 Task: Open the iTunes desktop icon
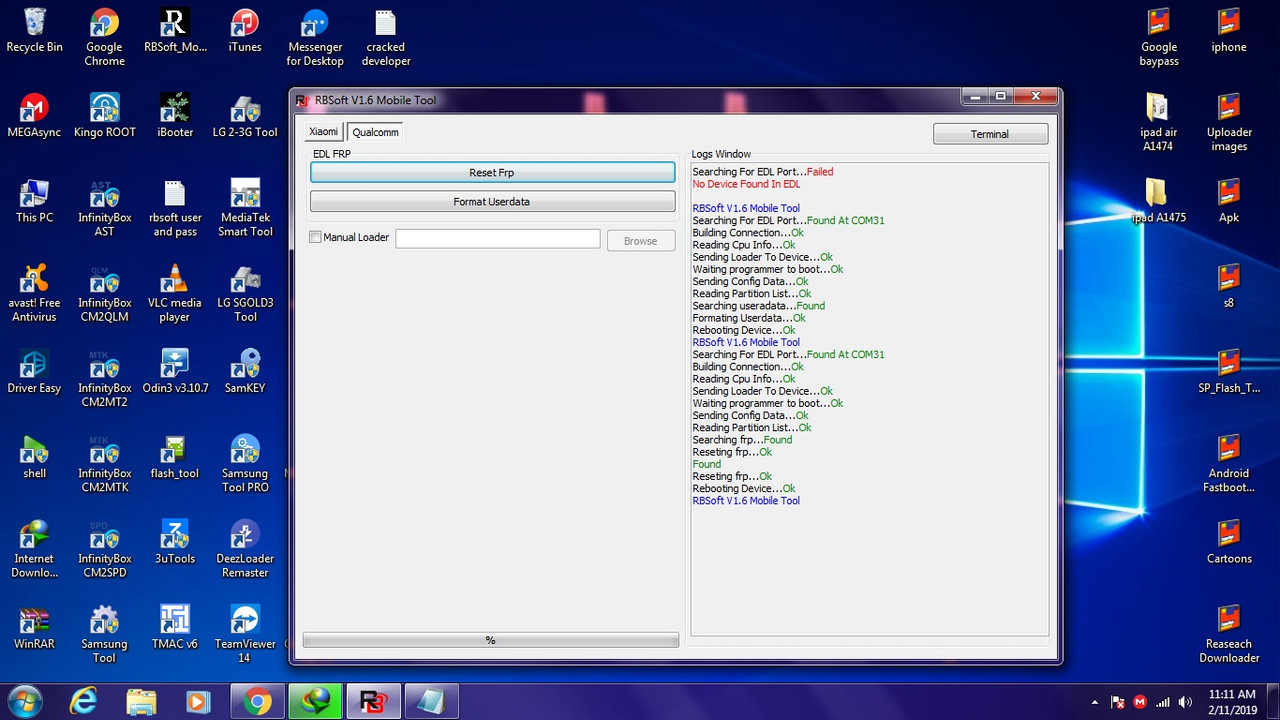click(x=245, y=31)
